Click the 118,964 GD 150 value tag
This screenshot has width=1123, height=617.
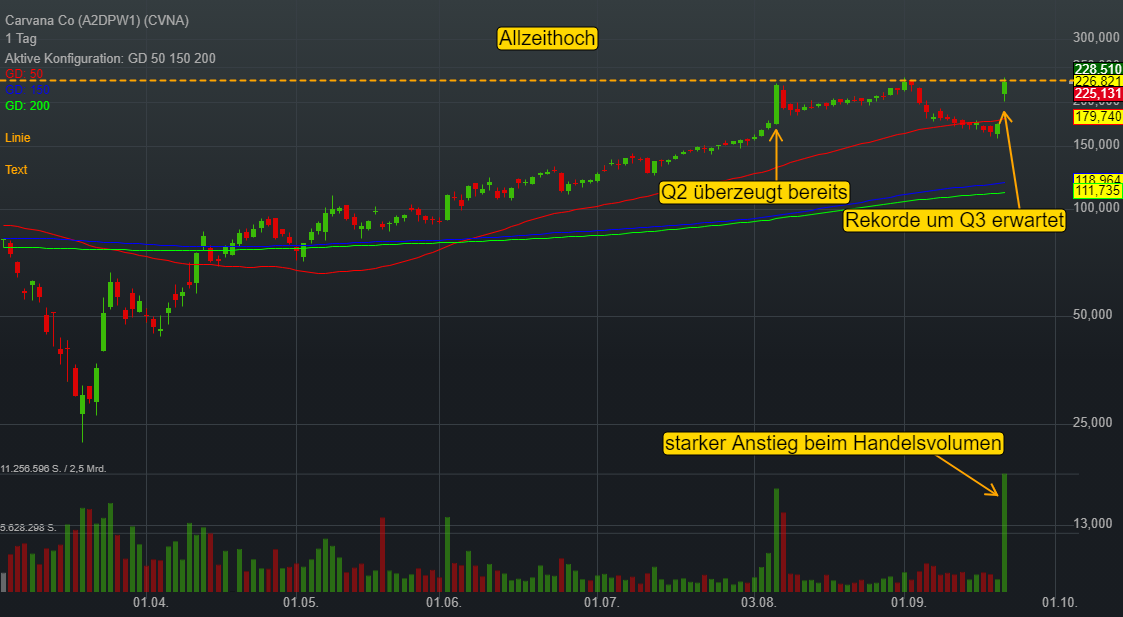tap(1097, 179)
